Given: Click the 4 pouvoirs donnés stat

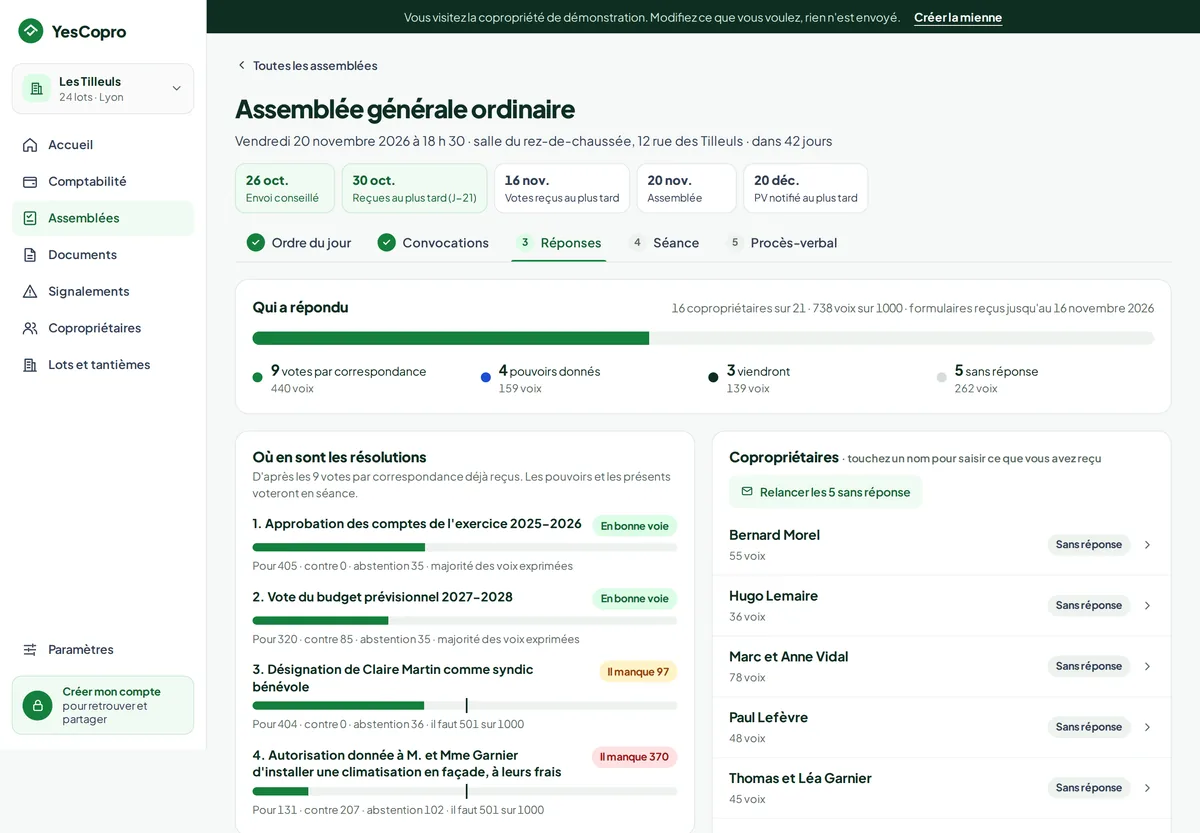Looking at the screenshot, I should pyautogui.click(x=541, y=378).
